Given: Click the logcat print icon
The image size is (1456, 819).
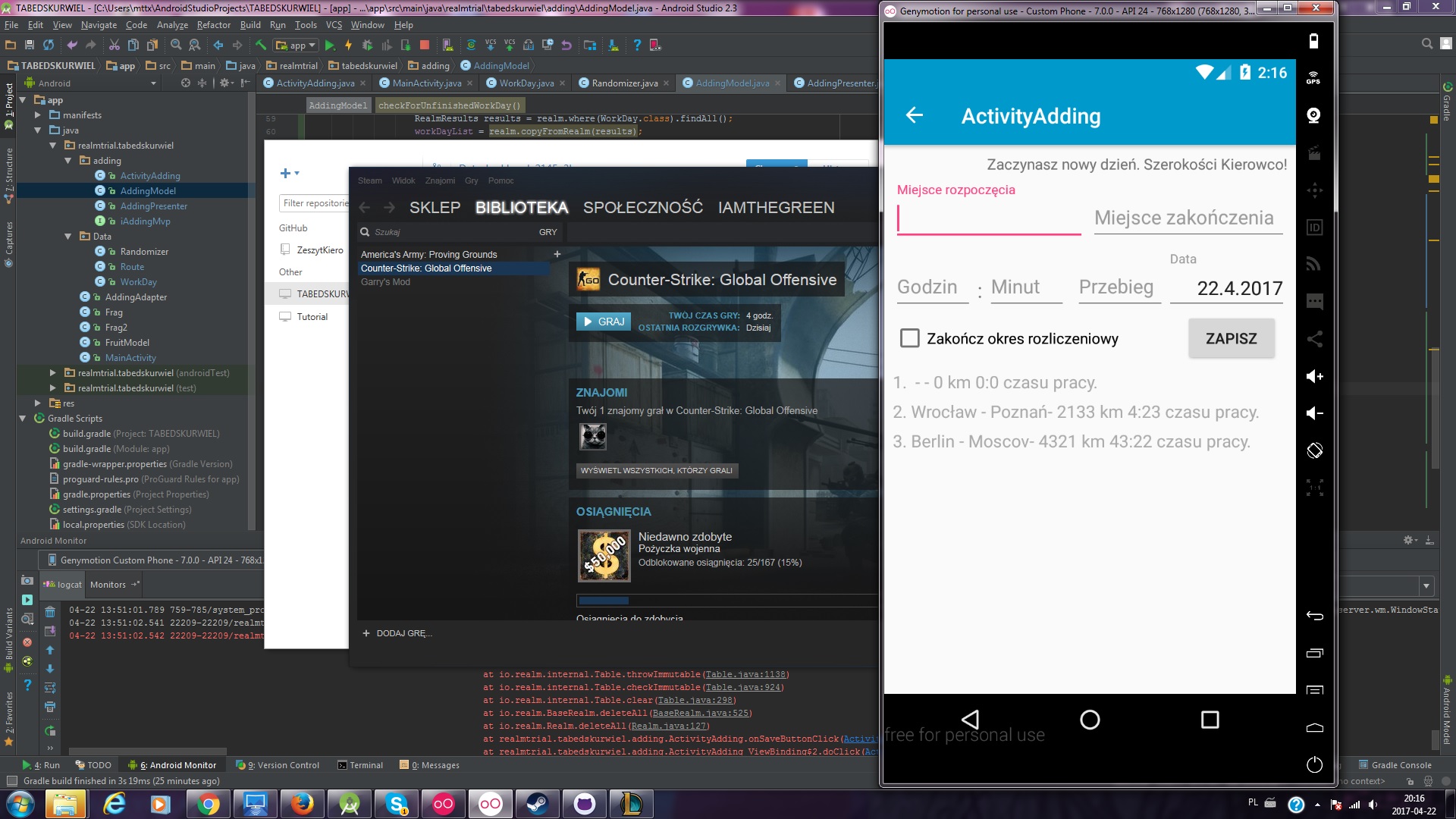Looking at the screenshot, I should 50,707.
